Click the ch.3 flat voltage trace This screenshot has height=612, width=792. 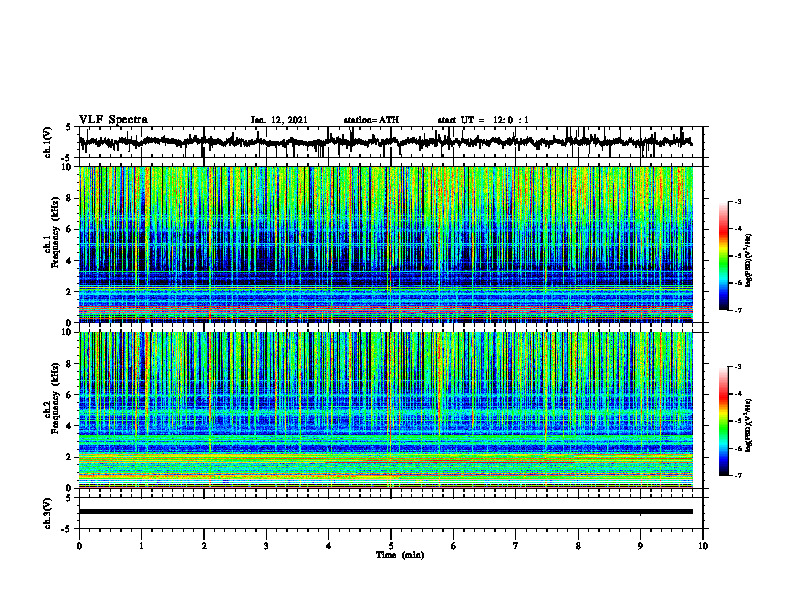point(386,512)
